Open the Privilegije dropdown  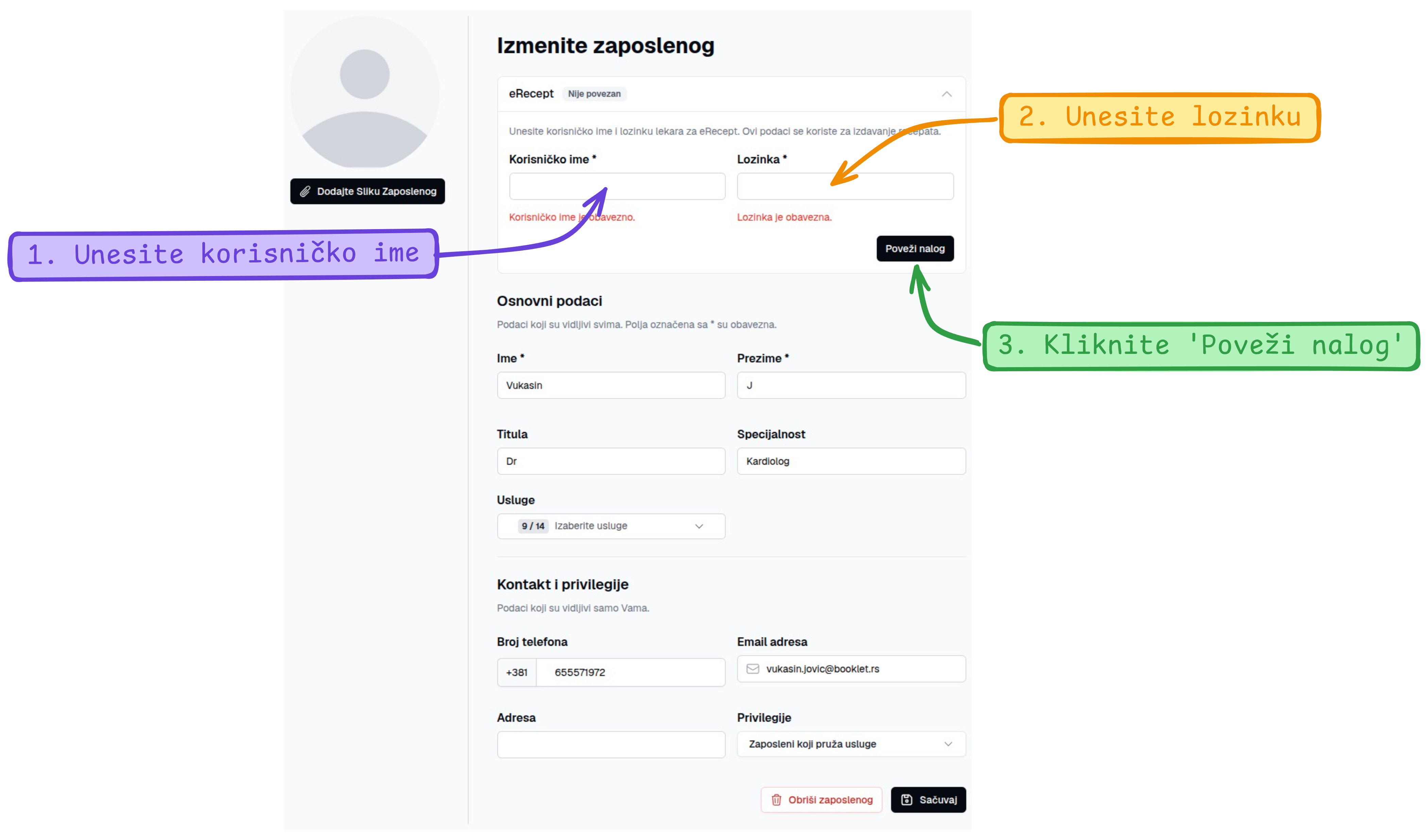[x=851, y=744]
